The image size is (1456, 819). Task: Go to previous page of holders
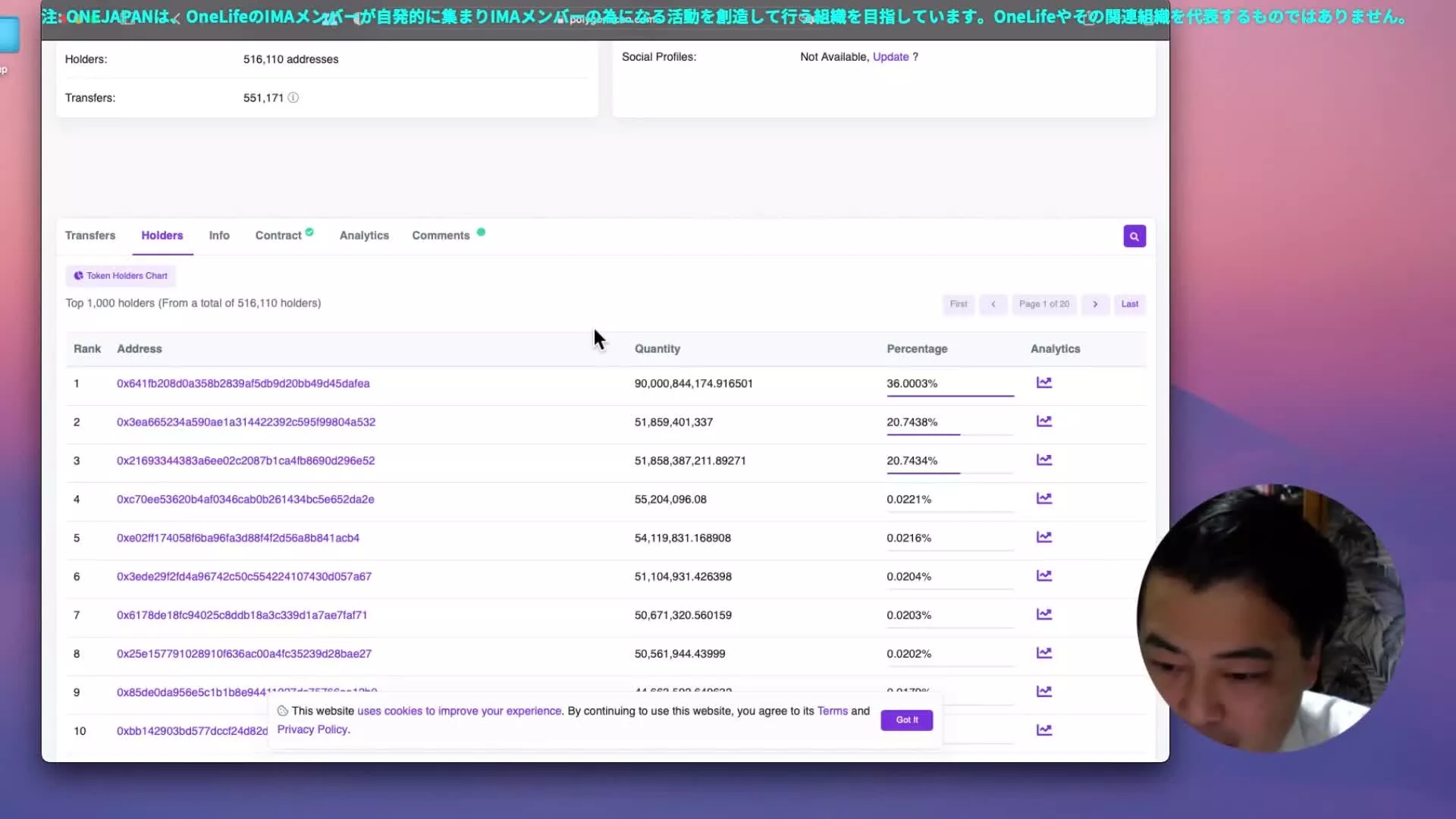pos(993,304)
